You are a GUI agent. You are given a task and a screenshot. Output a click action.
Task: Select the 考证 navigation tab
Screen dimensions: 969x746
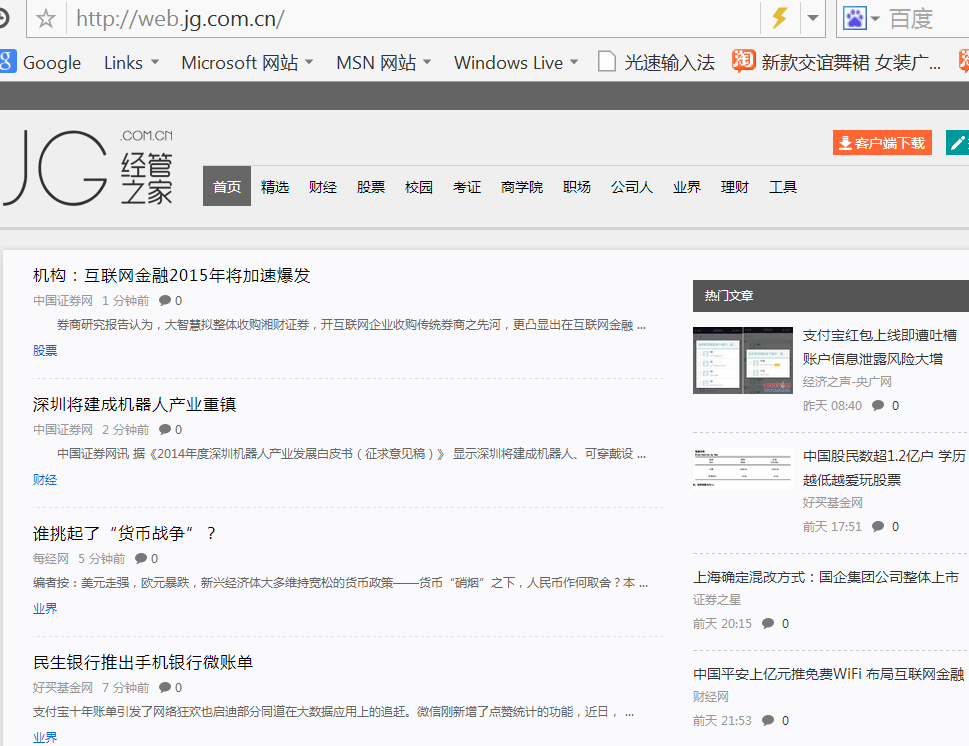(467, 187)
